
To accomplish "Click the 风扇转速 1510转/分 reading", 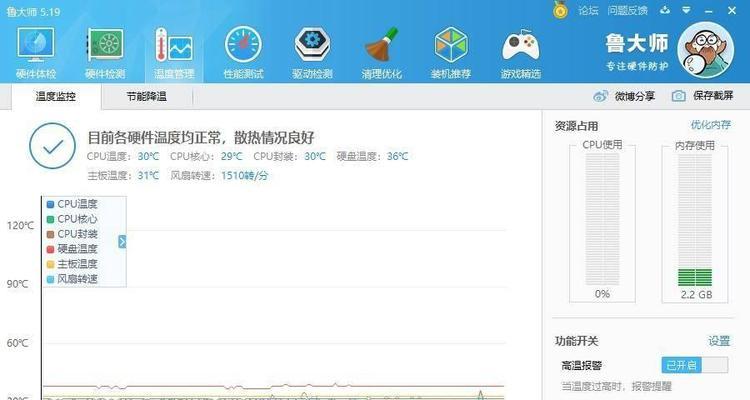I will point(220,176).
